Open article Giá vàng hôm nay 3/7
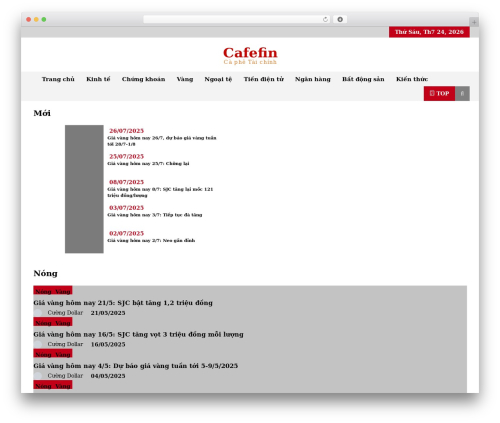This screenshot has width=500, height=423. tap(155, 215)
